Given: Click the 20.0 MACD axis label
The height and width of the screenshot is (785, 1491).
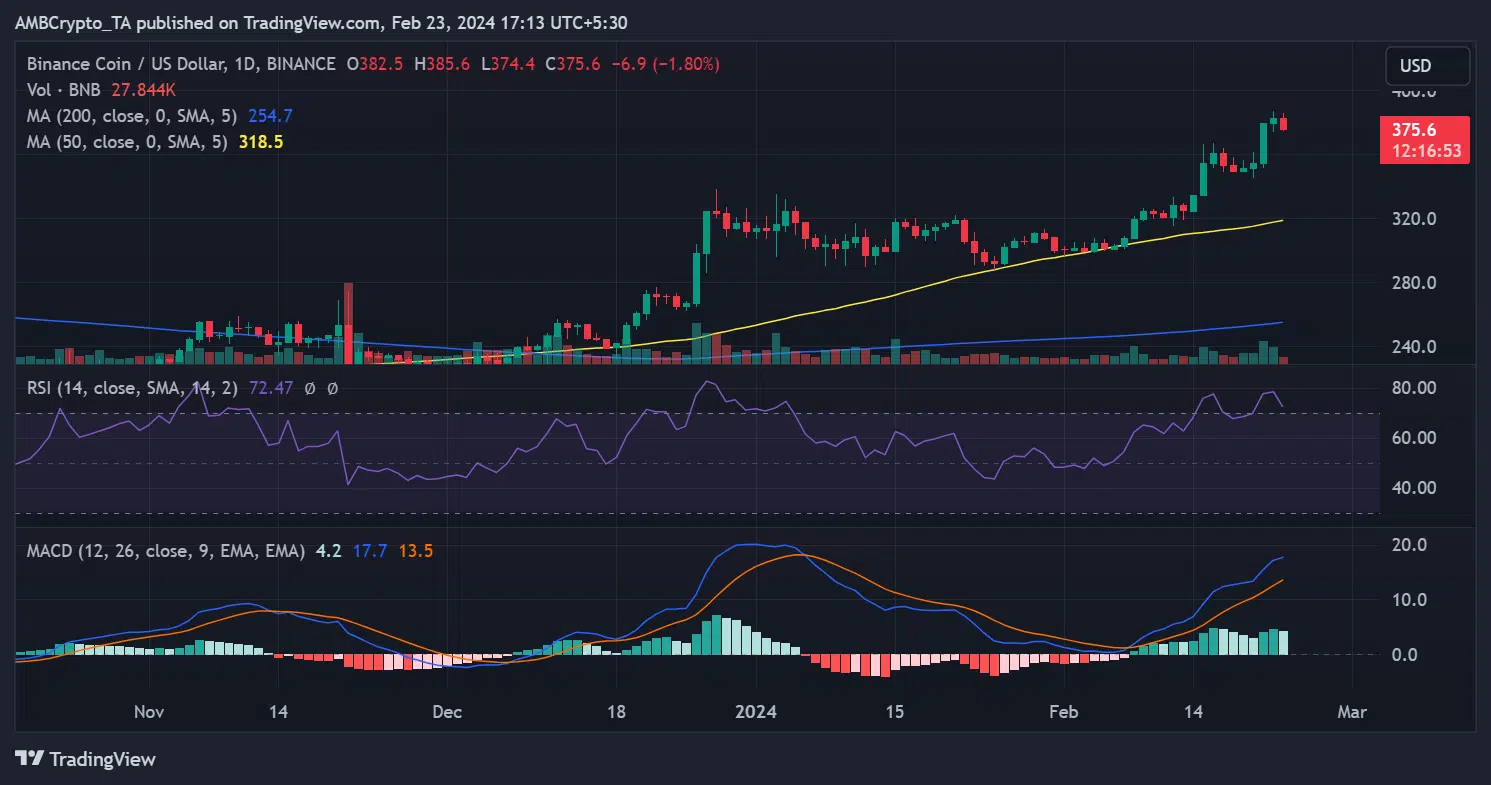Looking at the screenshot, I should (x=1408, y=545).
